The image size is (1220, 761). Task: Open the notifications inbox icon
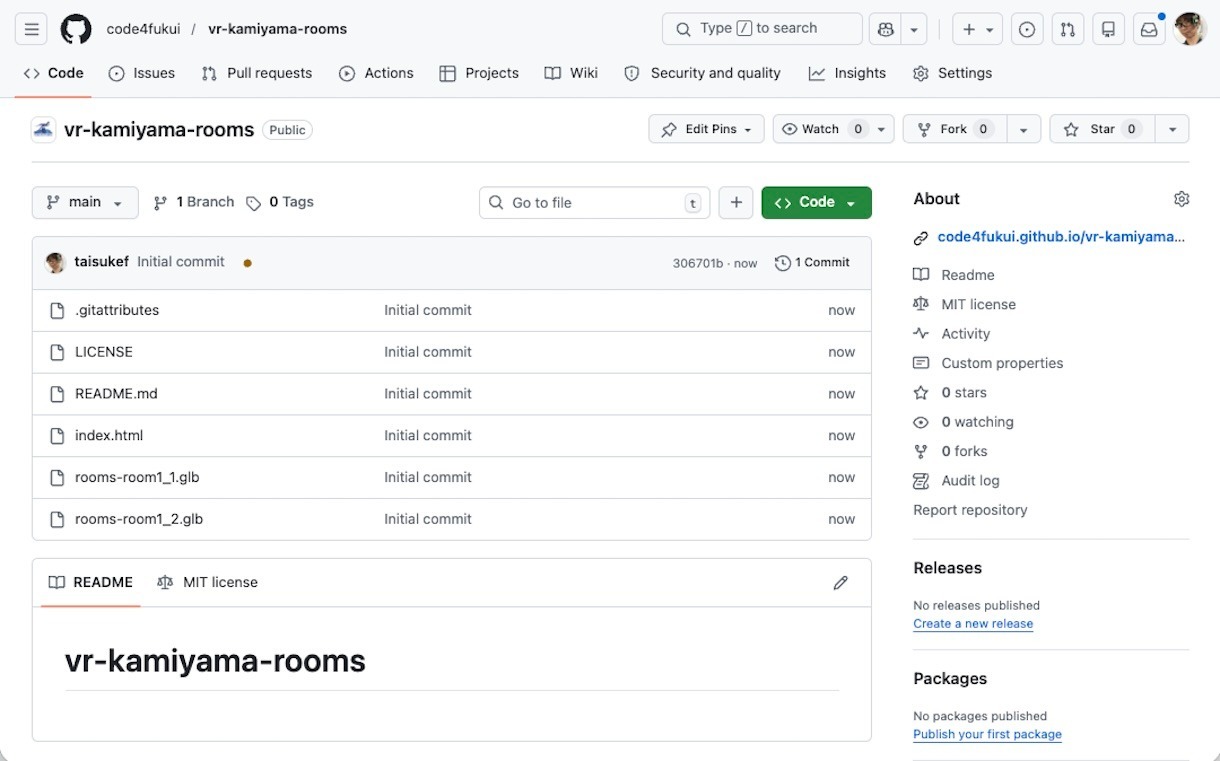click(1149, 29)
